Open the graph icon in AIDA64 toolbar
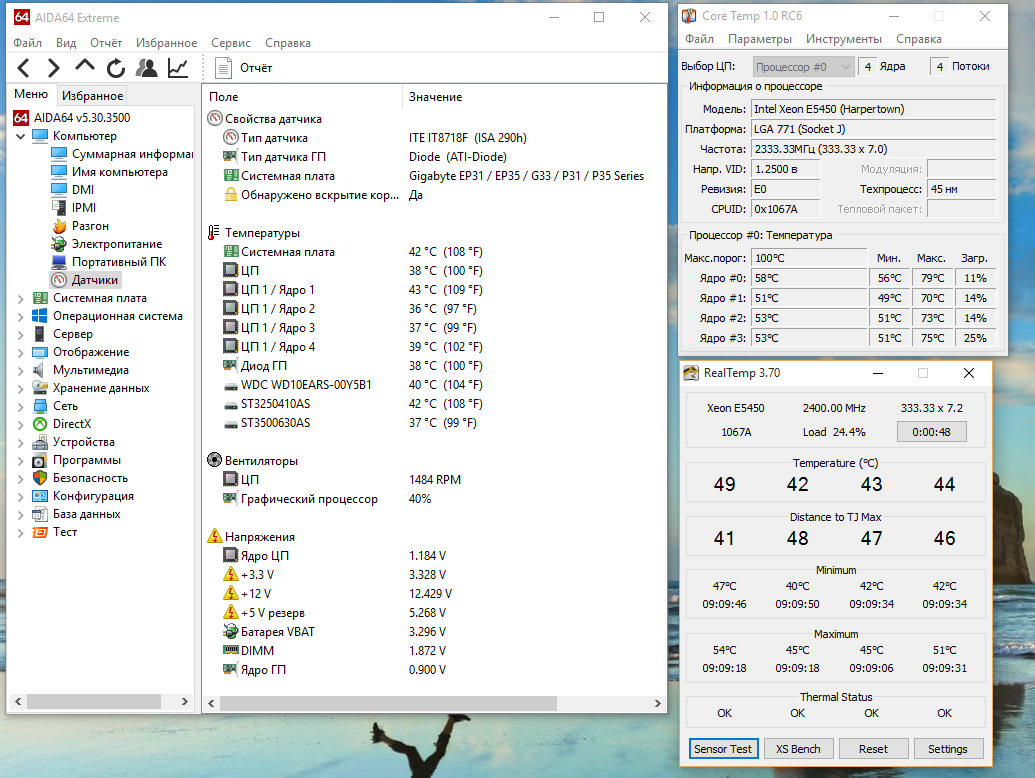The width and height of the screenshot is (1035, 778). tap(178, 67)
